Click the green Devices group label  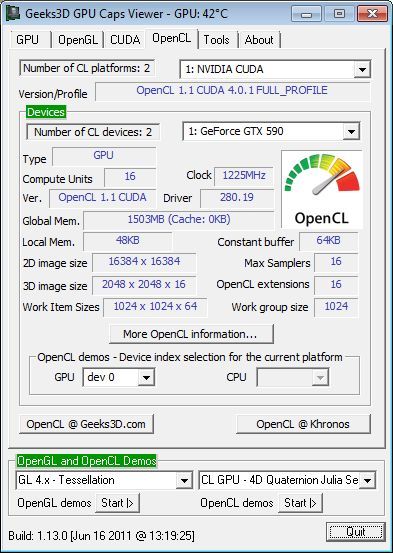[x=46, y=112]
